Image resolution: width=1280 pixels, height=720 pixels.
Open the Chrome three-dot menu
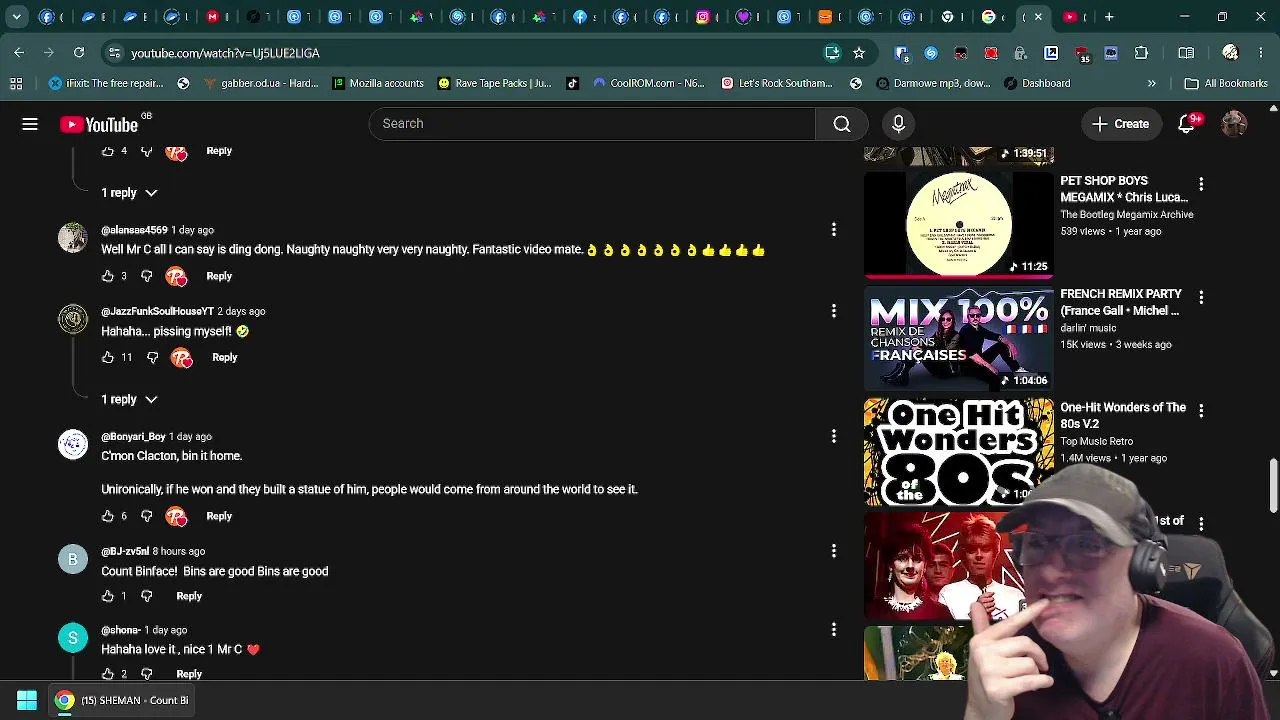coord(1260,53)
